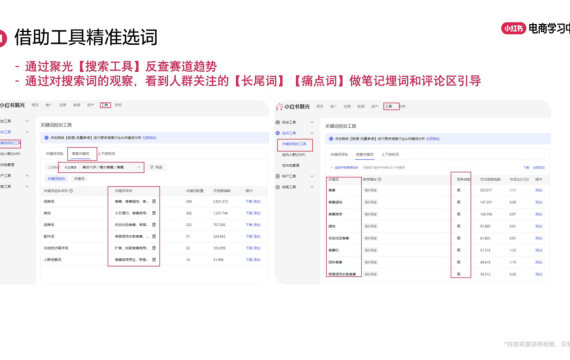Expand the 投放工具 section in right sidebar

click(x=312, y=122)
